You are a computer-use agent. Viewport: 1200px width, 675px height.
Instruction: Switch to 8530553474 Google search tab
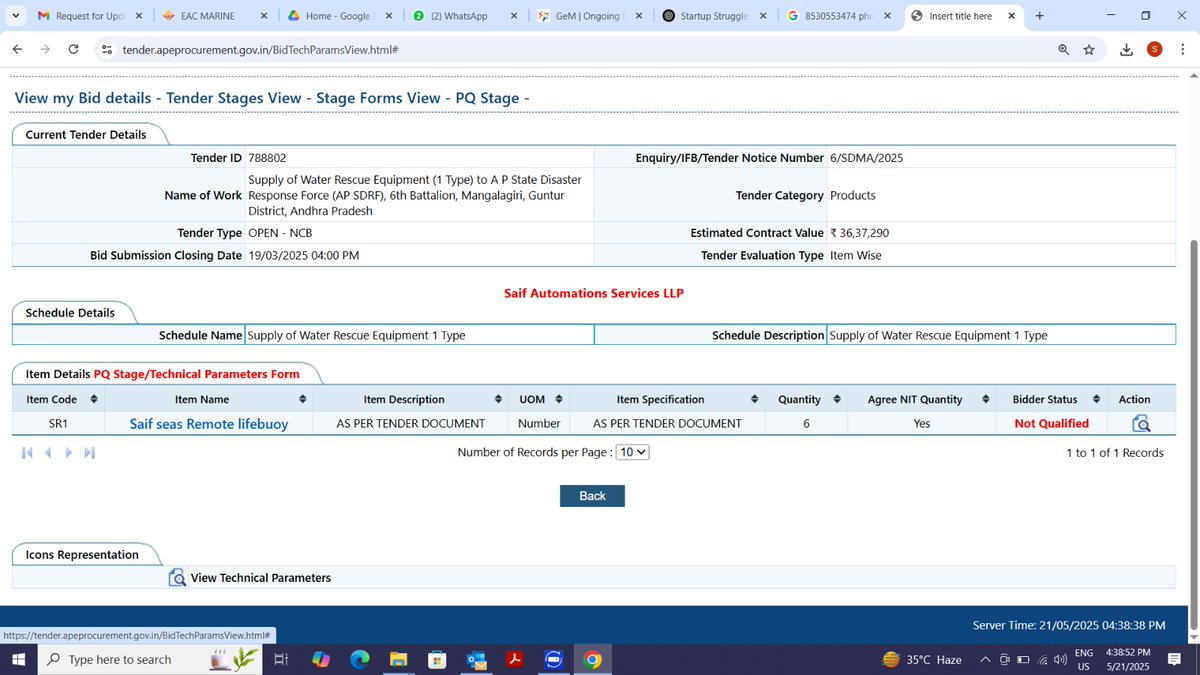click(x=838, y=16)
